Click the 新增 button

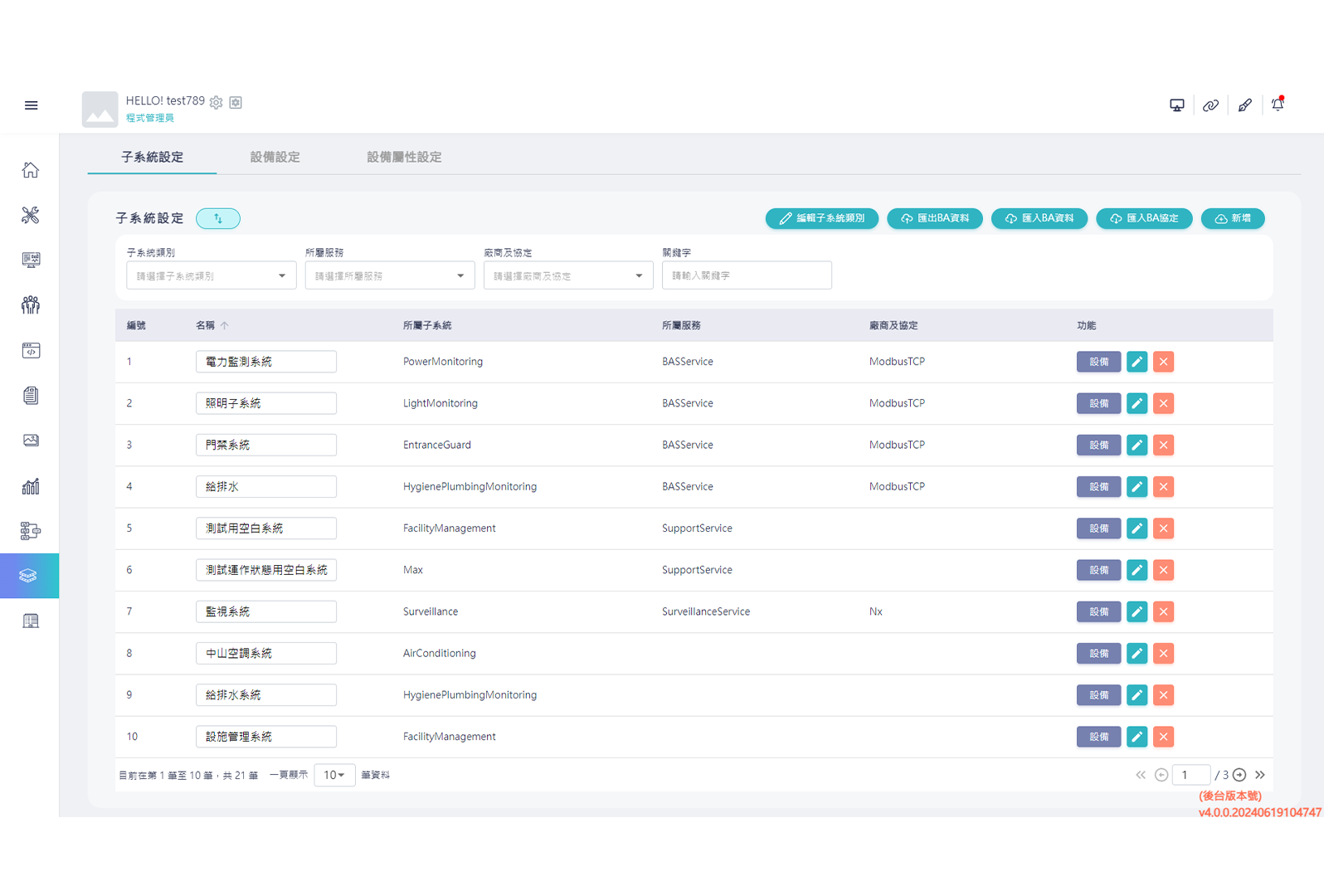pyautogui.click(x=1232, y=218)
